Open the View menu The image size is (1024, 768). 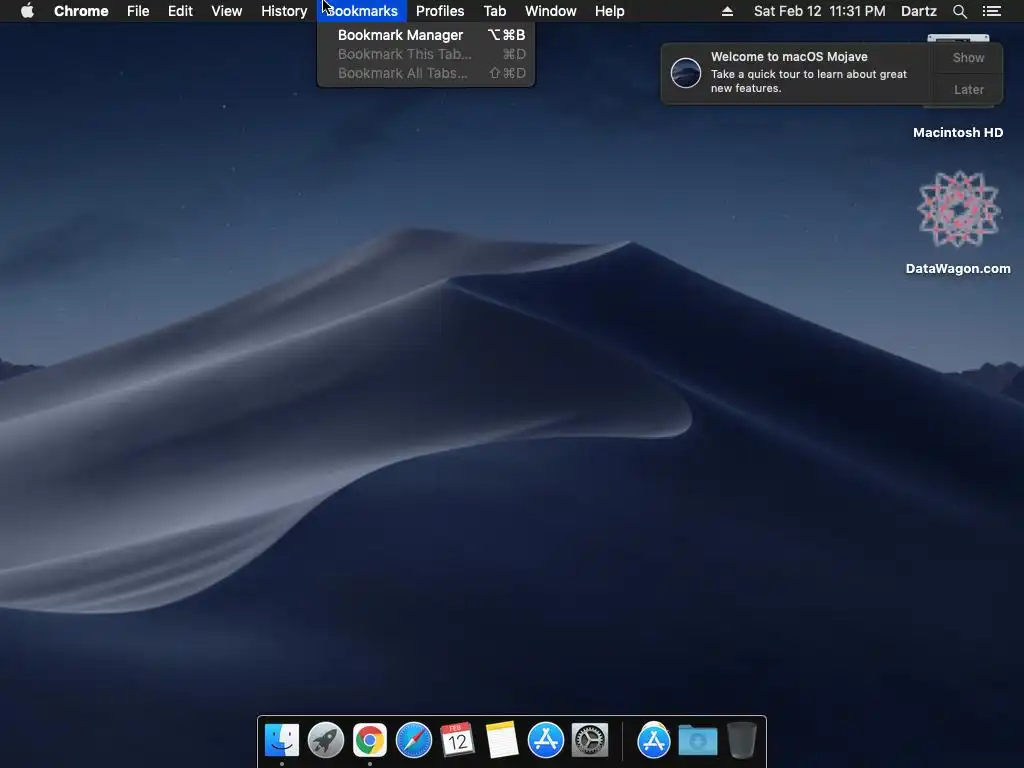pyautogui.click(x=227, y=11)
